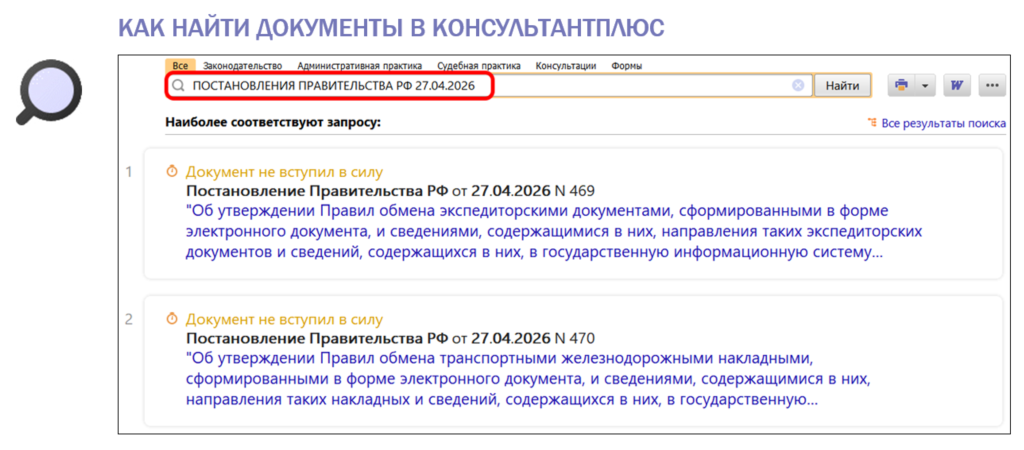Click the tree icon beside Все результаты поиска
This screenshot has height=450, width=1024.
point(872,122)
